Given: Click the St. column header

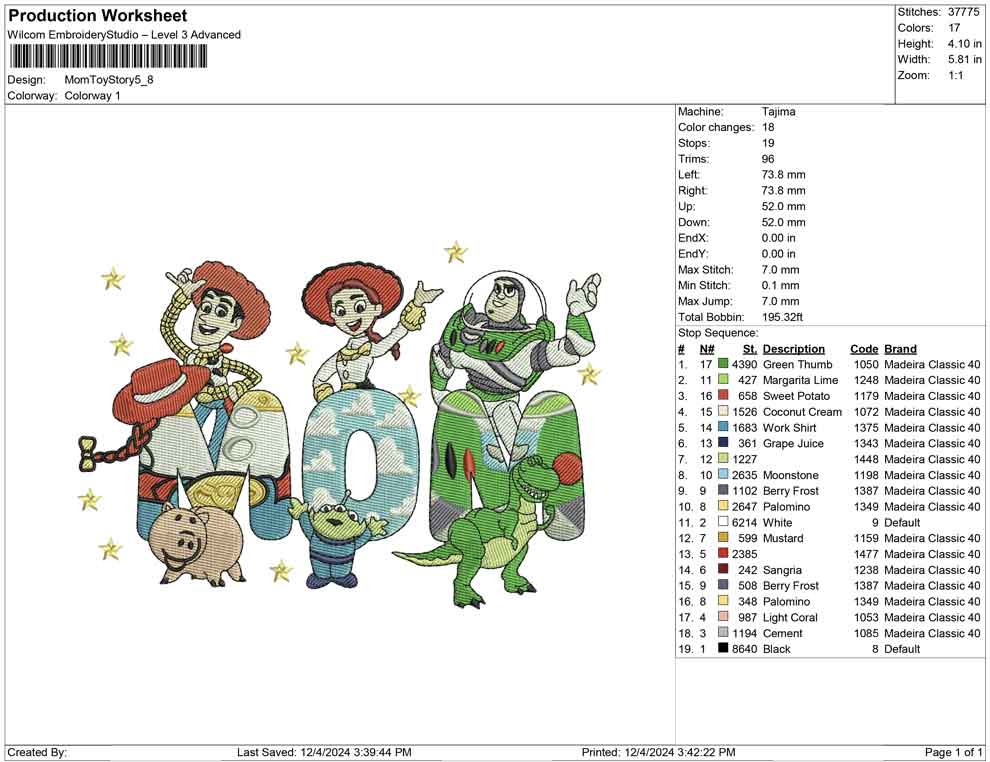Looking at the screenshot, I should (x=749, y=348).
